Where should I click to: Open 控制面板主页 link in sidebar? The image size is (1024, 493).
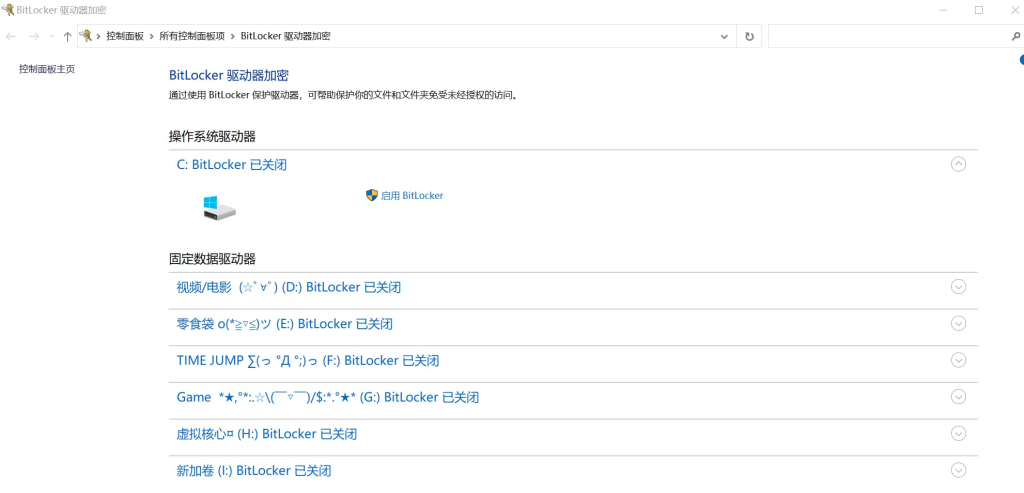tap(47, 69)
